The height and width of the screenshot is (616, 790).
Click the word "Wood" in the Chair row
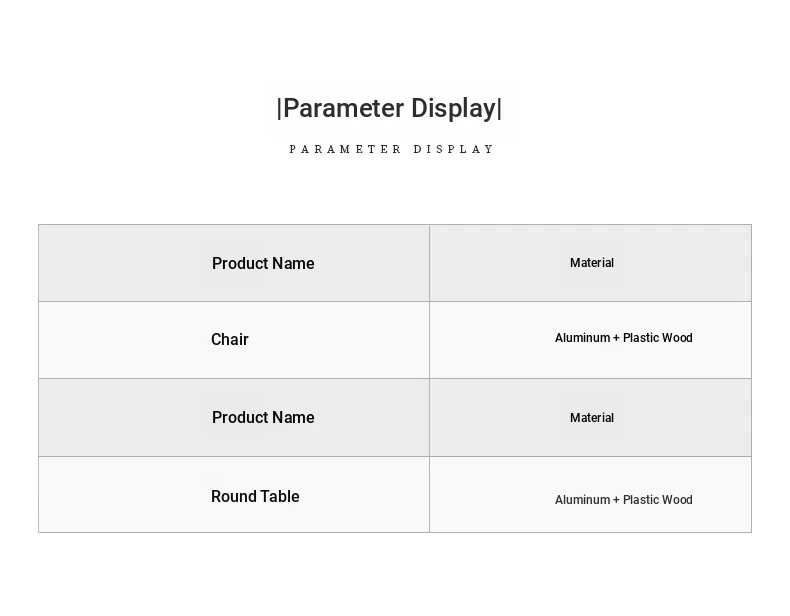676,338
